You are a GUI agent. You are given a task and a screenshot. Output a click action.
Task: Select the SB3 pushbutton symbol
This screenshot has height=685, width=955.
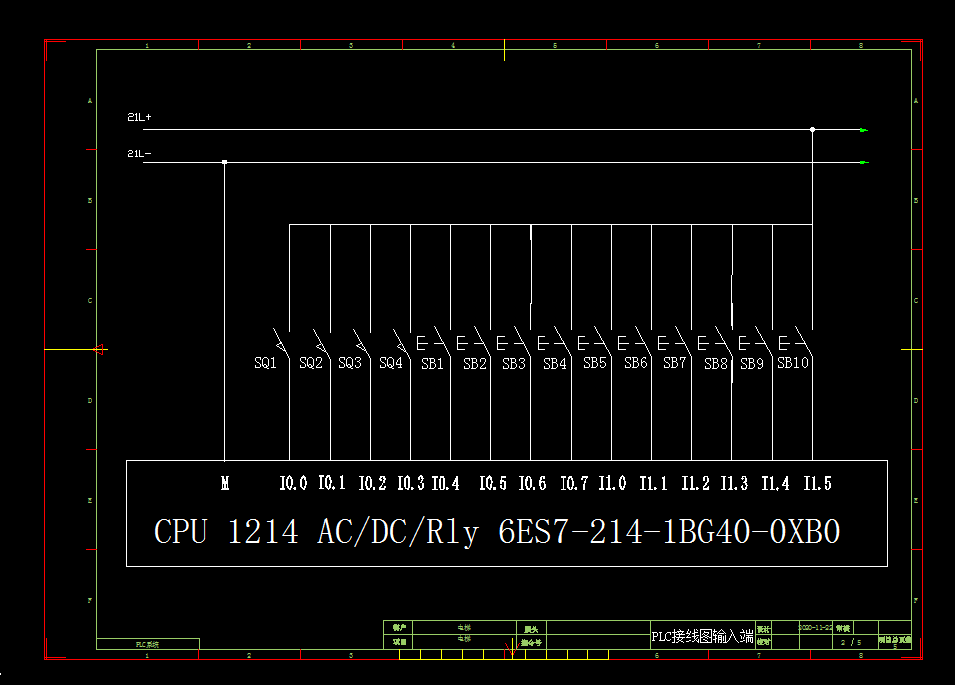pos(514,342)
